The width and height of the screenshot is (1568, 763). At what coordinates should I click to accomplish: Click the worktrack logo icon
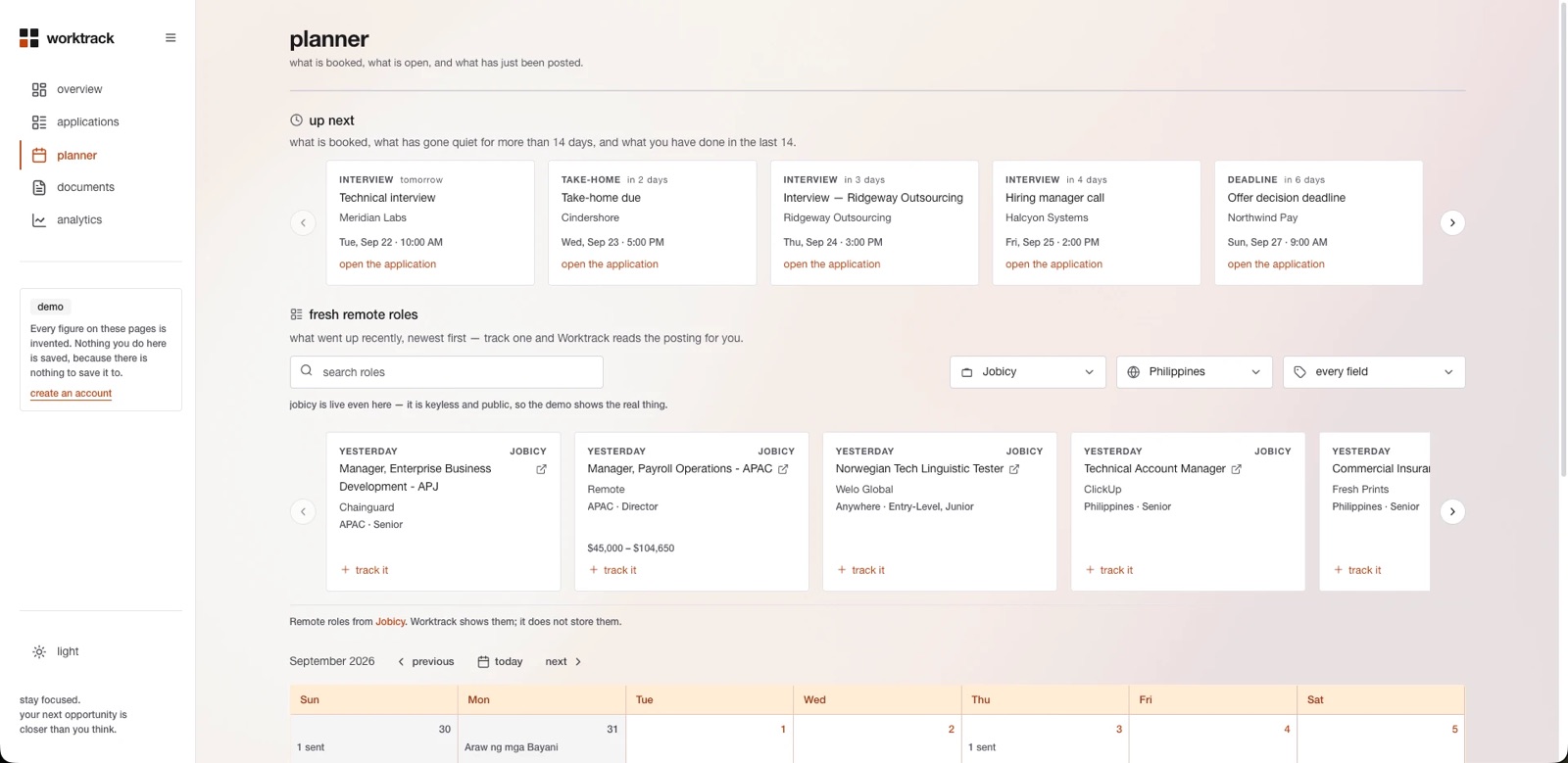pyautogui.click(x=29, y=38)
